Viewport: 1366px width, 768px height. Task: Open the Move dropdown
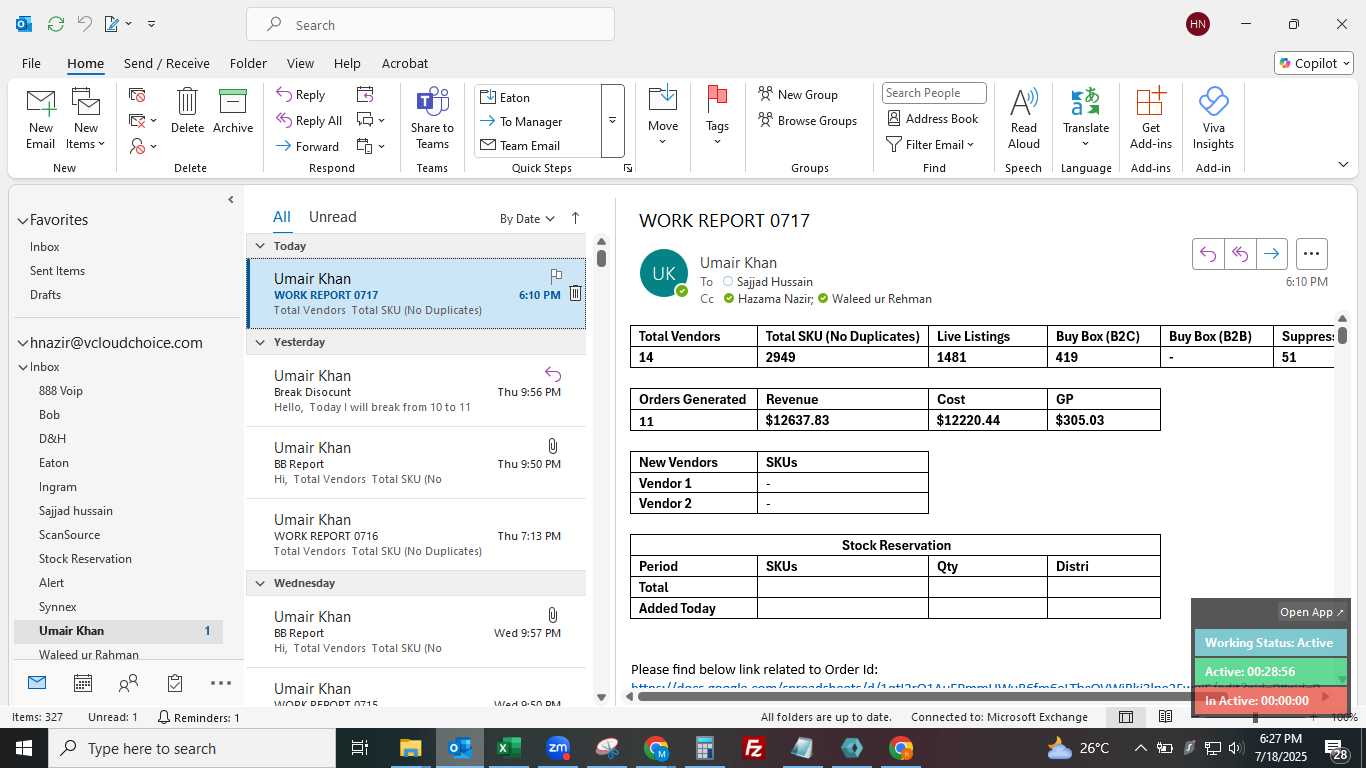[x=663, y=117]
